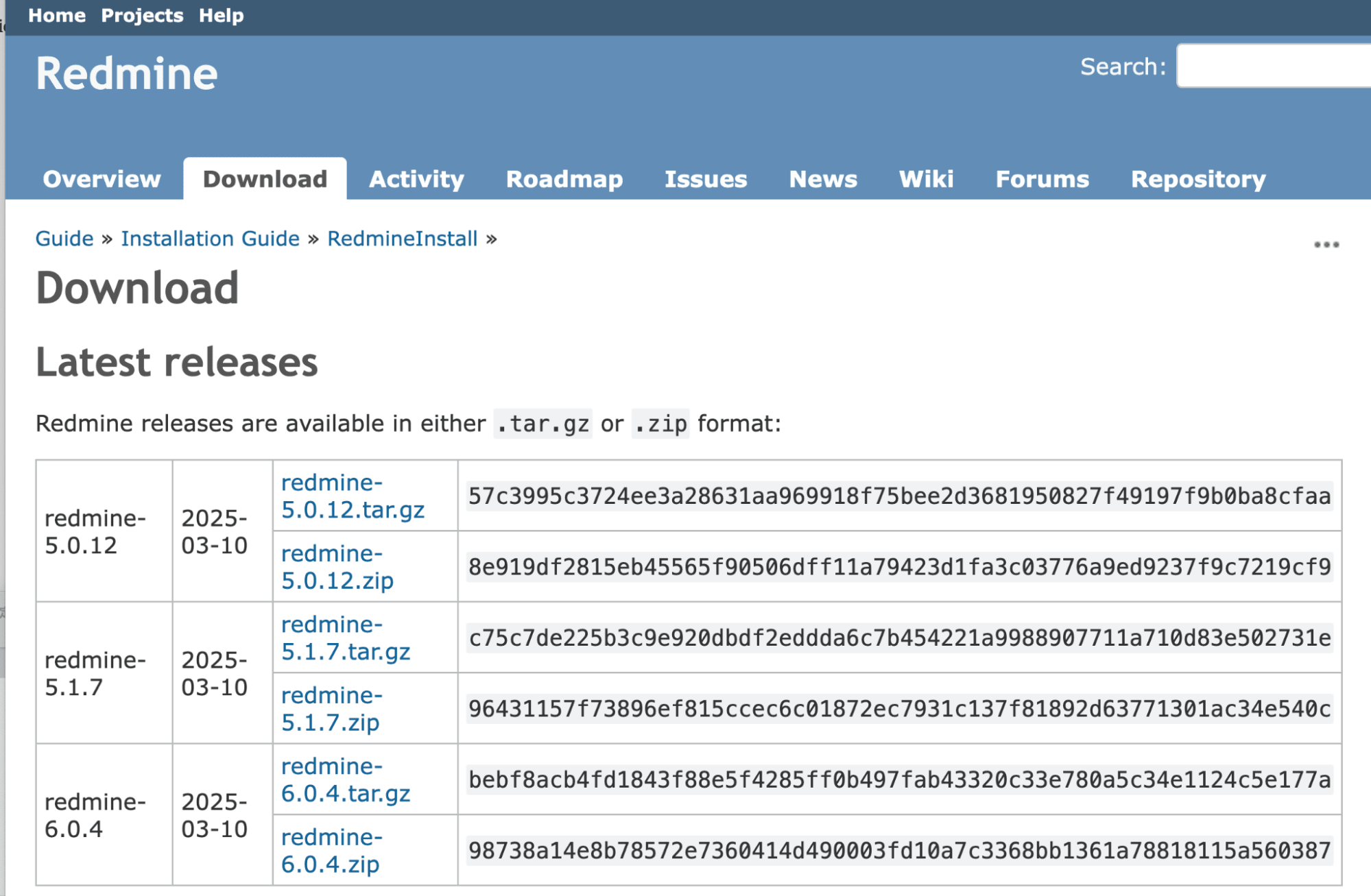Open the three-dot actions menu
Viewport: 1371px width, 896px height.
[1326, 245]
